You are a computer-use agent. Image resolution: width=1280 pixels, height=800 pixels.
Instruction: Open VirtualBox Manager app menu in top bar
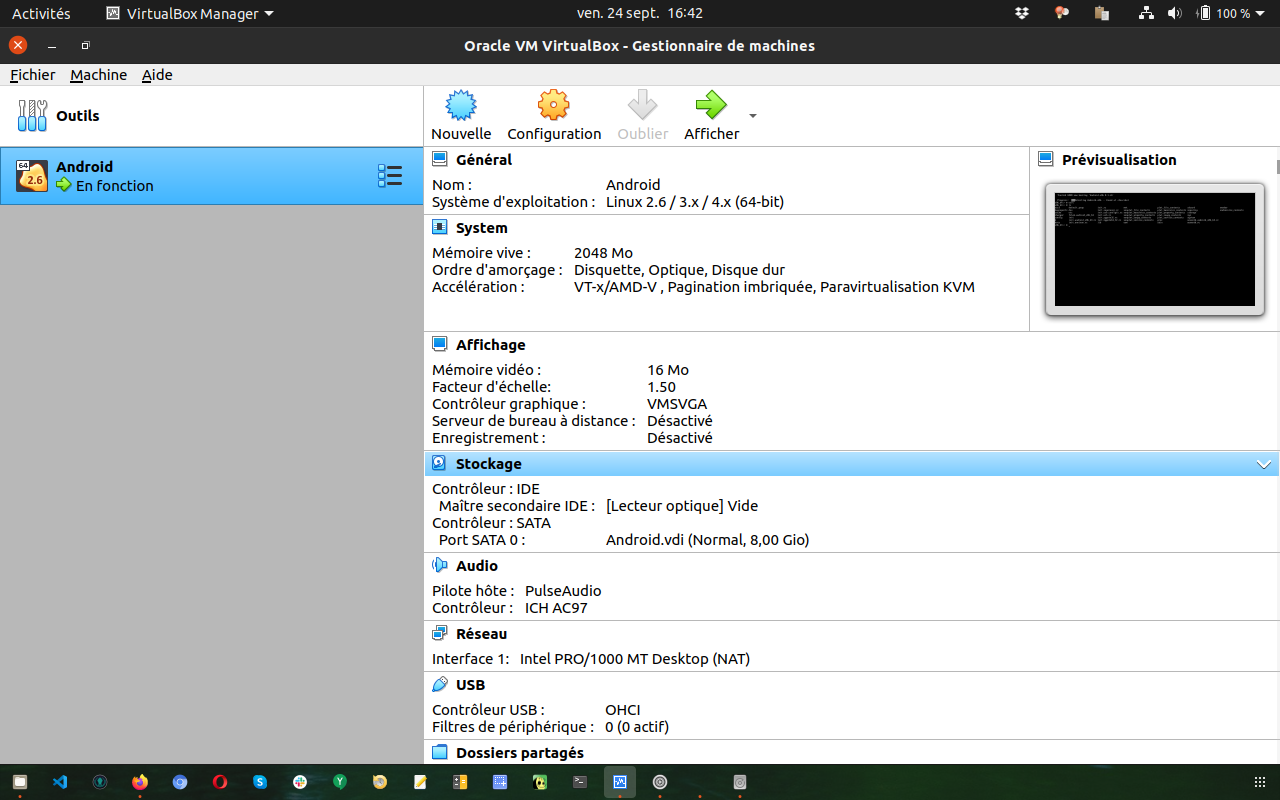click(189, 13)
